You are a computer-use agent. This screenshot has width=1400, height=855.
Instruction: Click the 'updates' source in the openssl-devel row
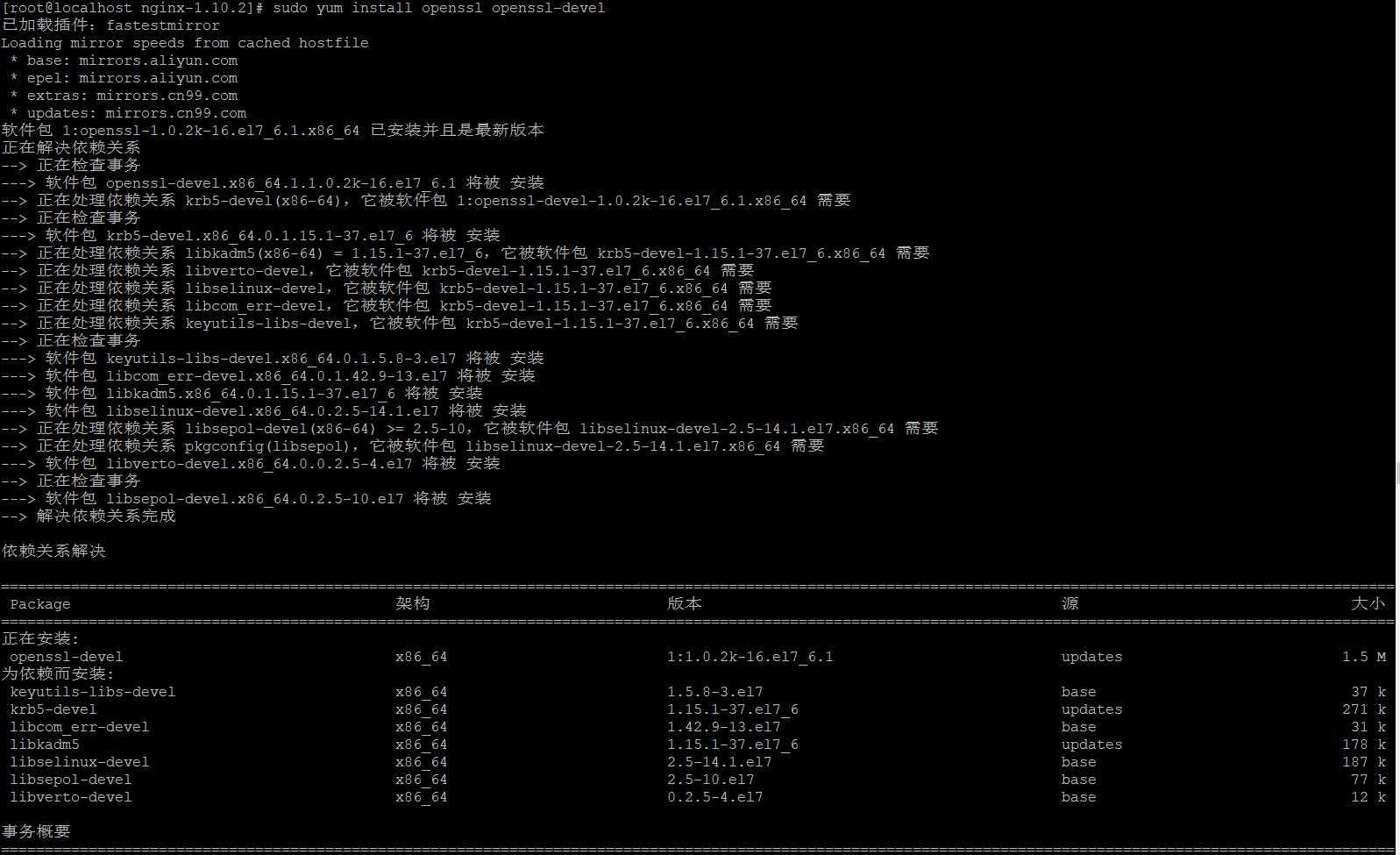pos(1092,657)
